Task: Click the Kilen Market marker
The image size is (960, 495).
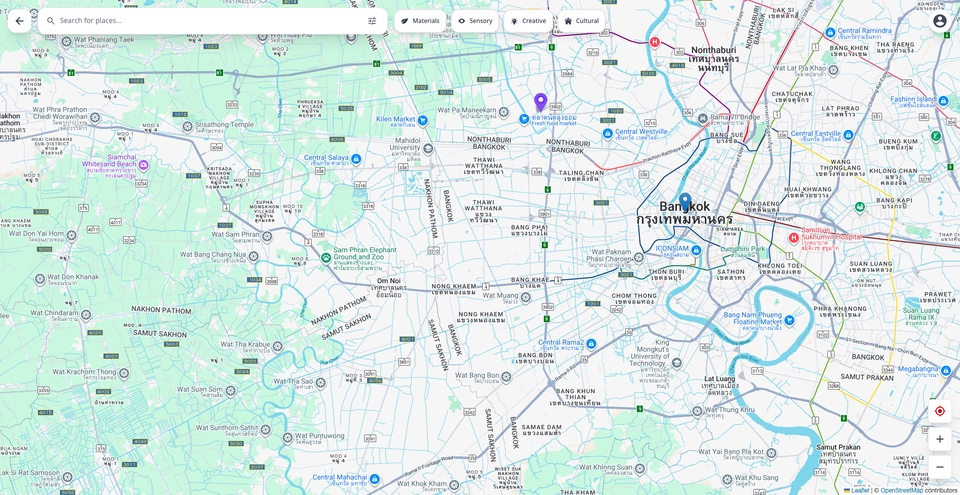Action: tap(422, 120)
